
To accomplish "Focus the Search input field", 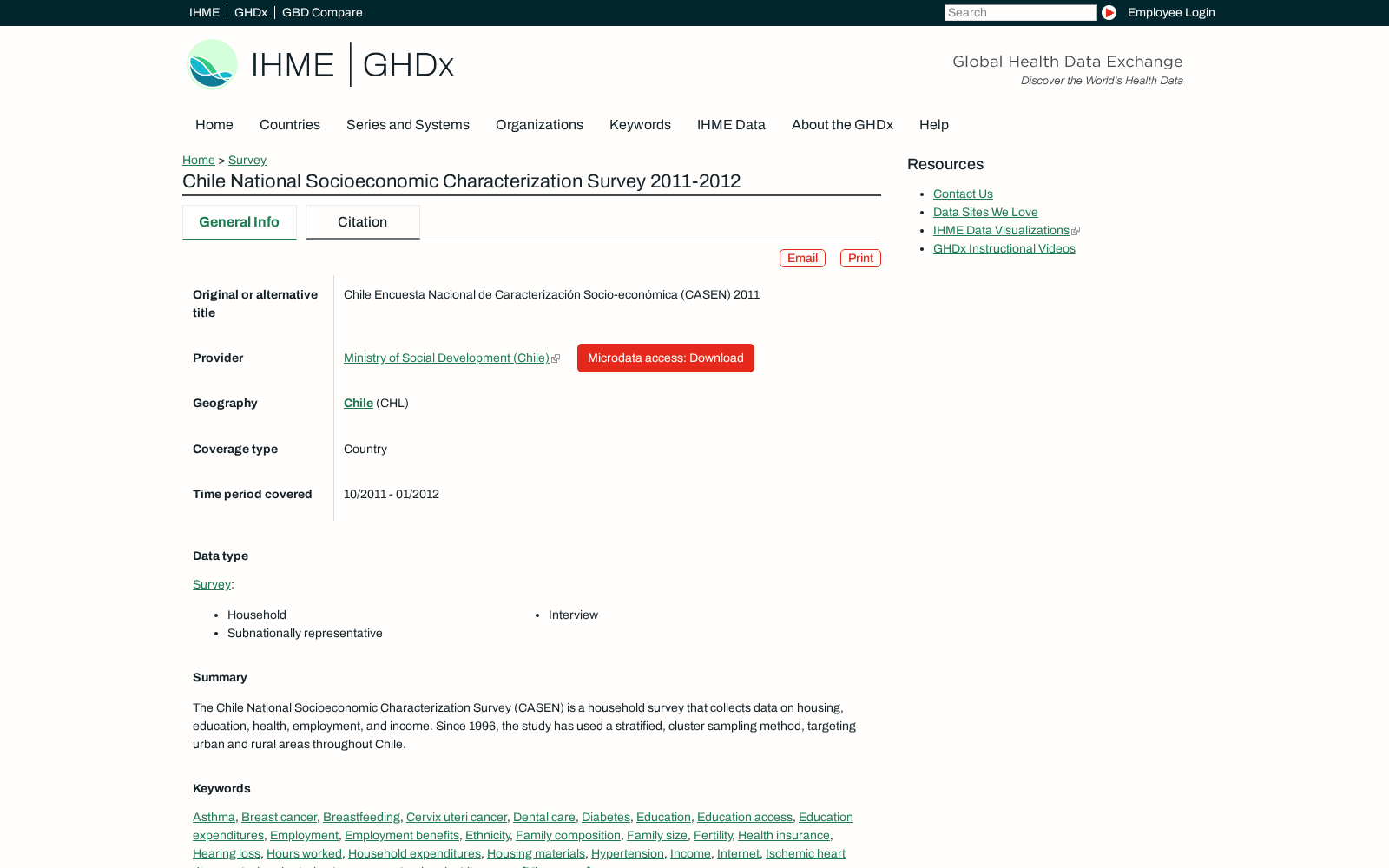I will click(x=1020, y=12).
